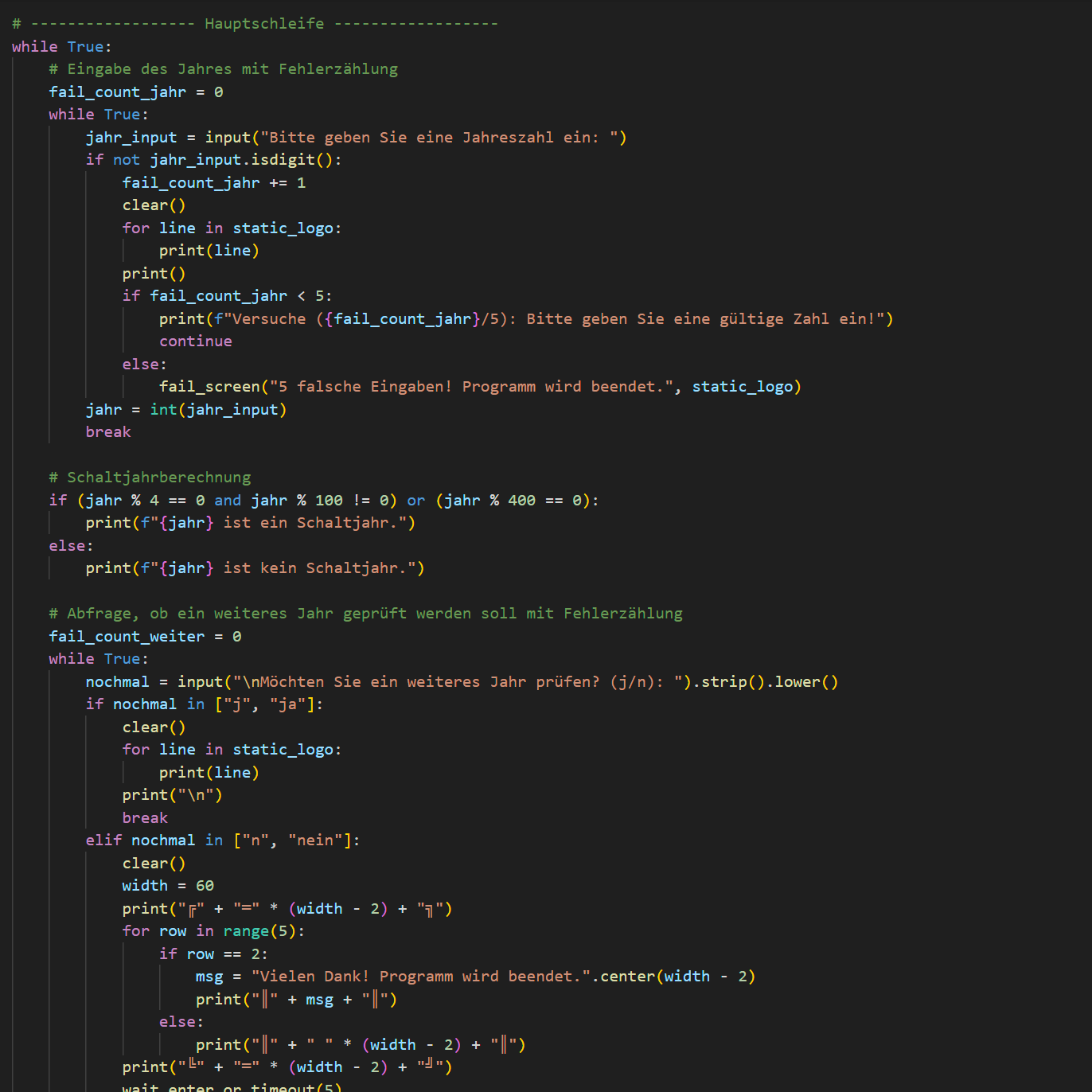
Task: Click the width = 60 assignment
Action: 168,885
